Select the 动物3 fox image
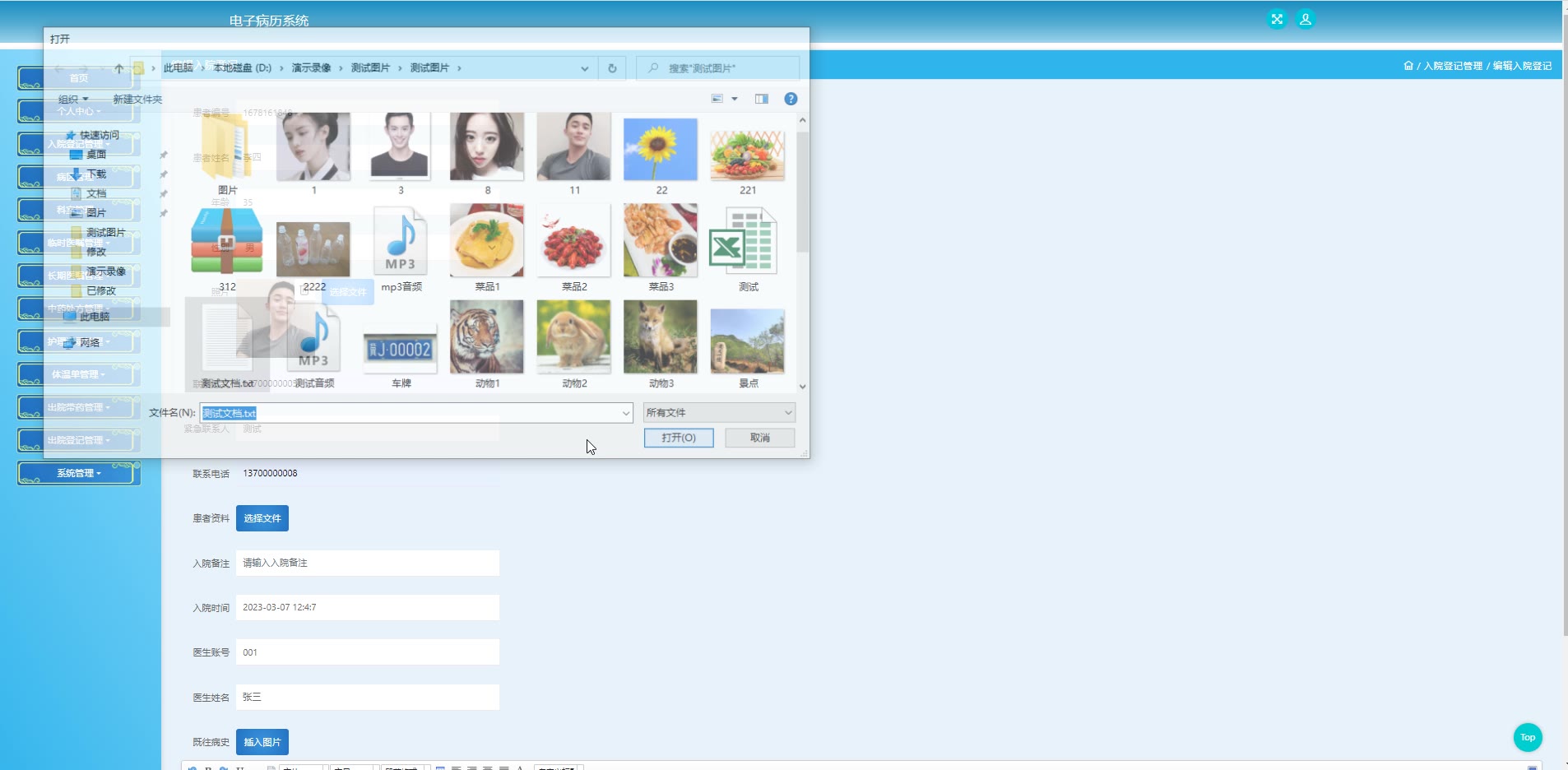 pyautogui.click(x=661, y=346)
